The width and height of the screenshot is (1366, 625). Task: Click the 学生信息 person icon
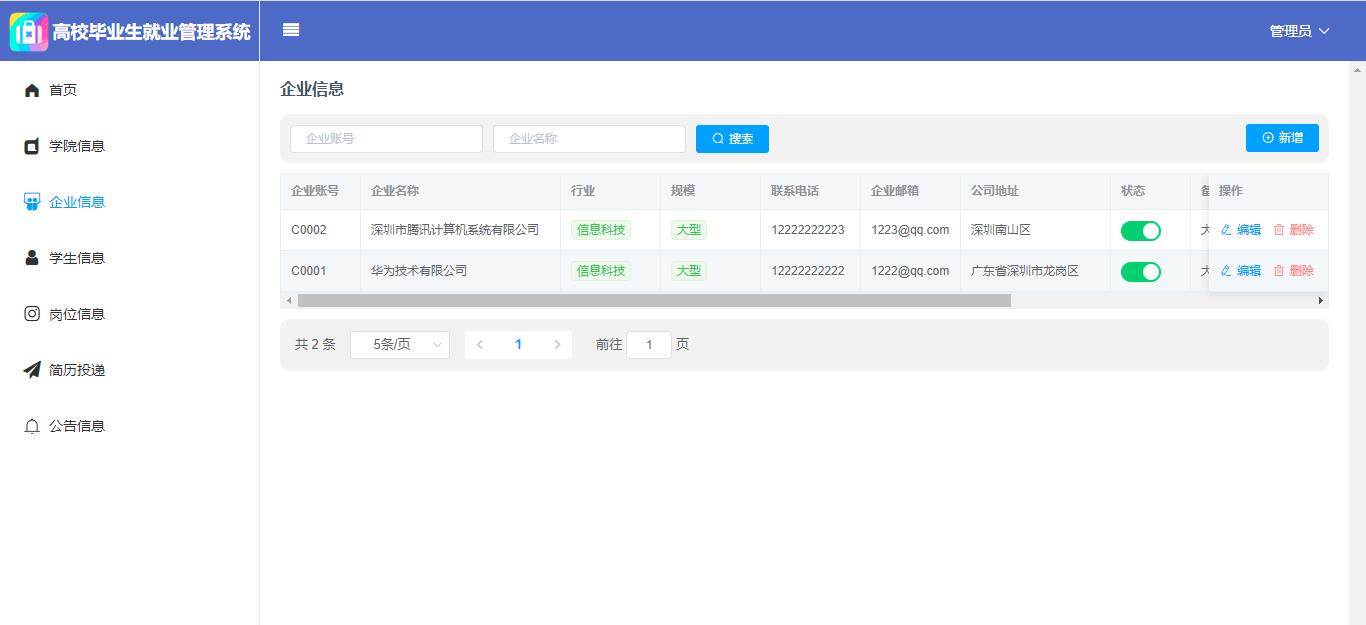point(32,258)
